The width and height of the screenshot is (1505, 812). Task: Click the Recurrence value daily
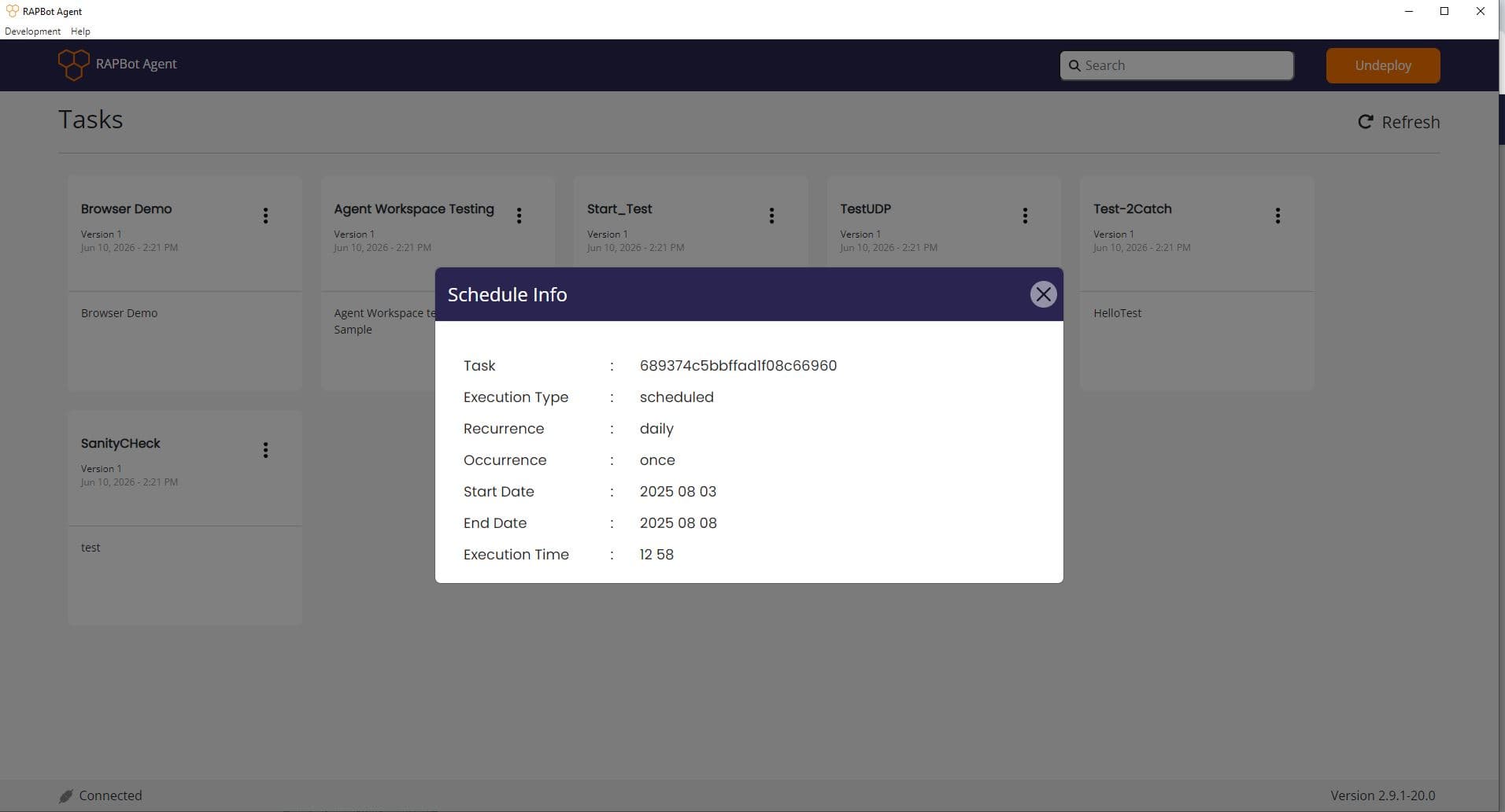[x=656, y=429]
